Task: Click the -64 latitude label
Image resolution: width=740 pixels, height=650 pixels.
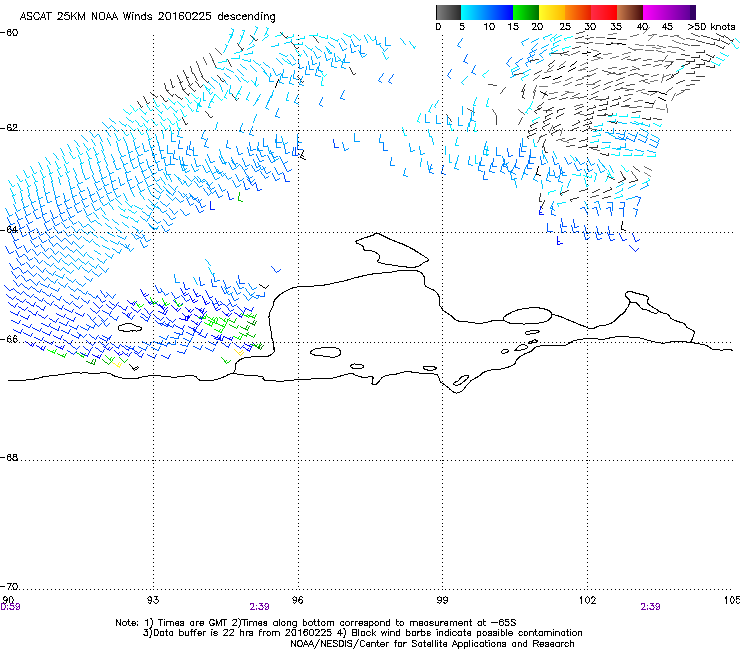Action: (9, 229)
